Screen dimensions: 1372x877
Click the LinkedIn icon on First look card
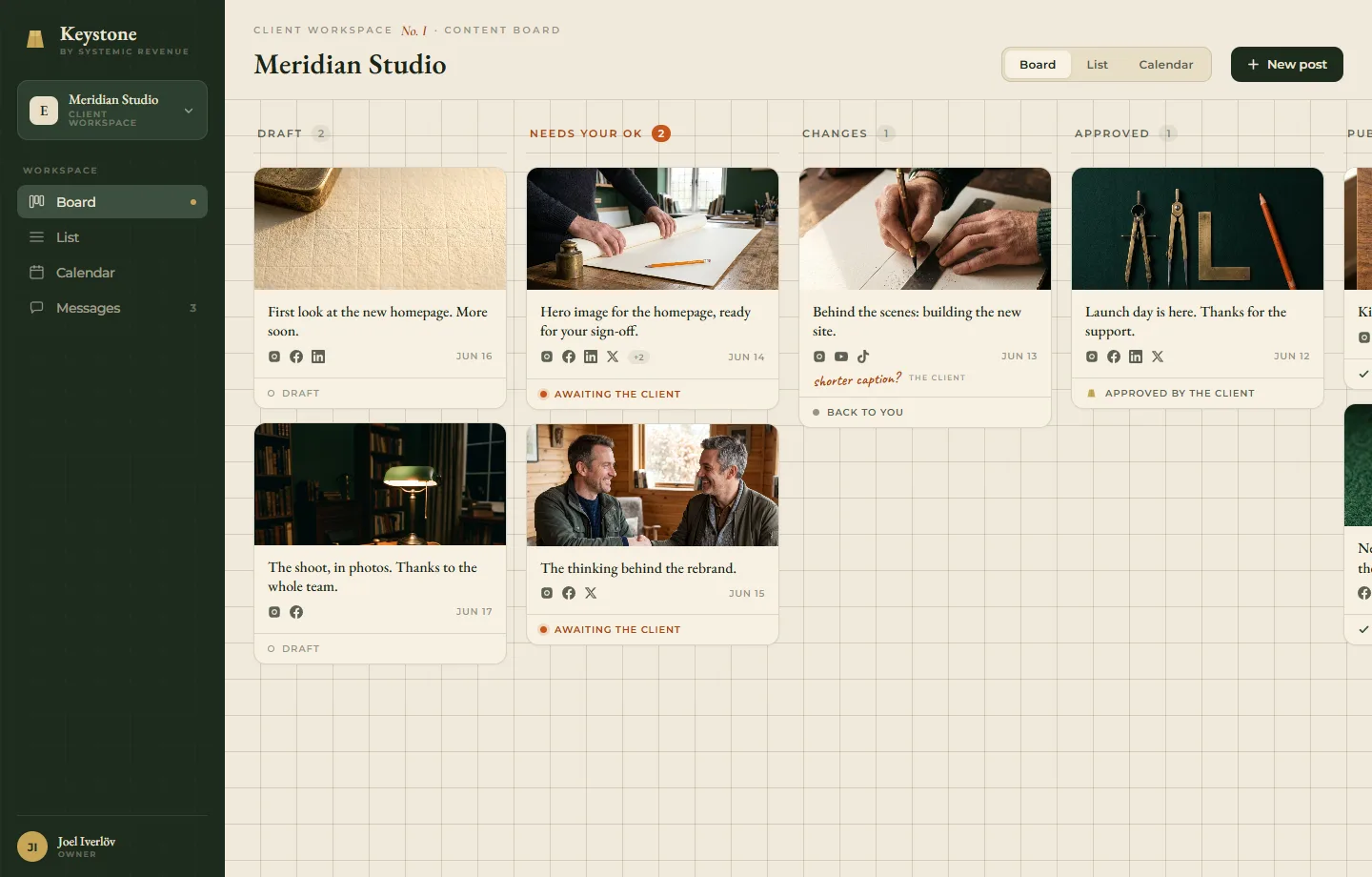[318, 357]
